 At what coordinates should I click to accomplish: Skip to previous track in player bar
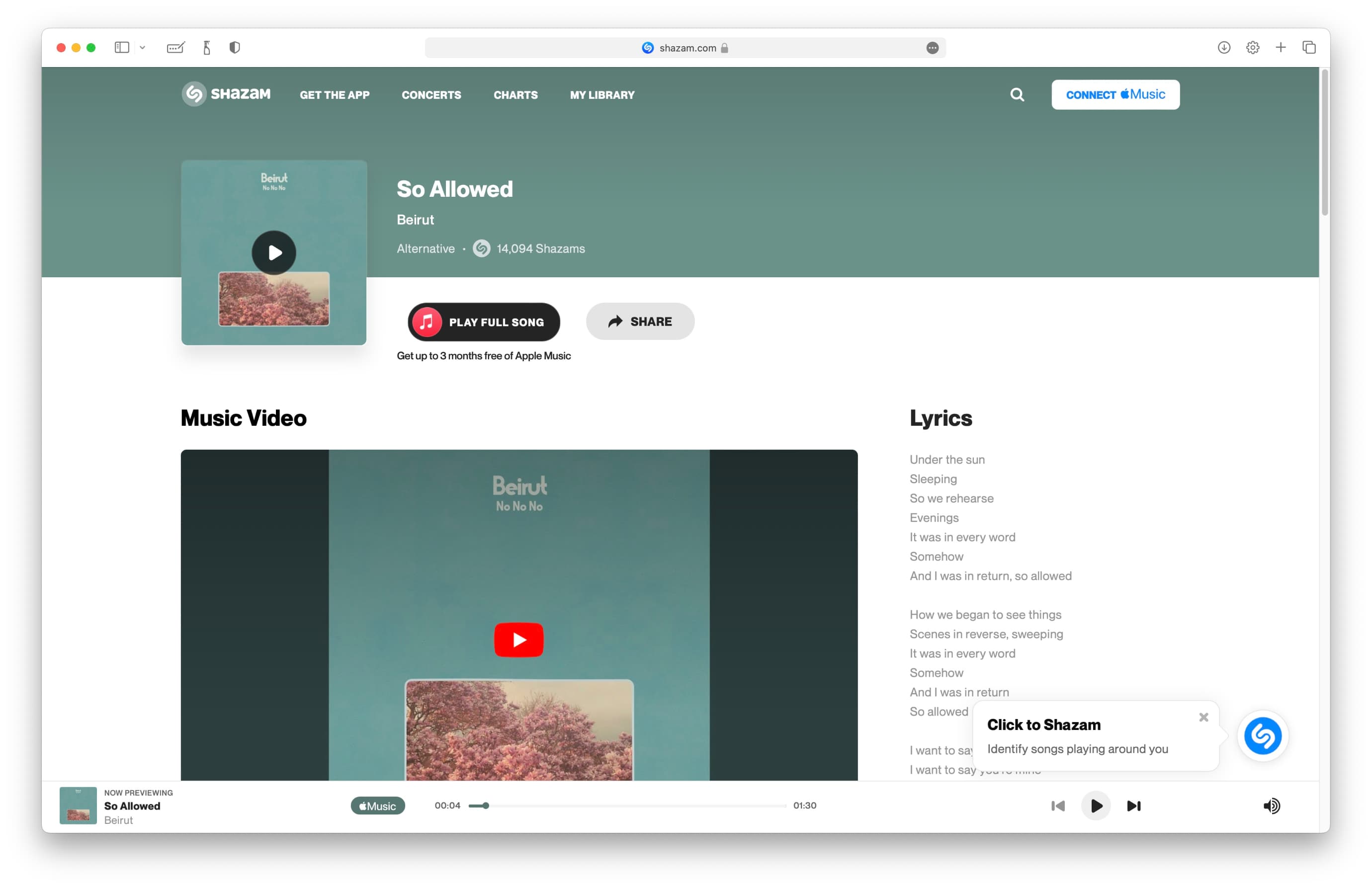pyautogui.click(x=1058, y=806)
